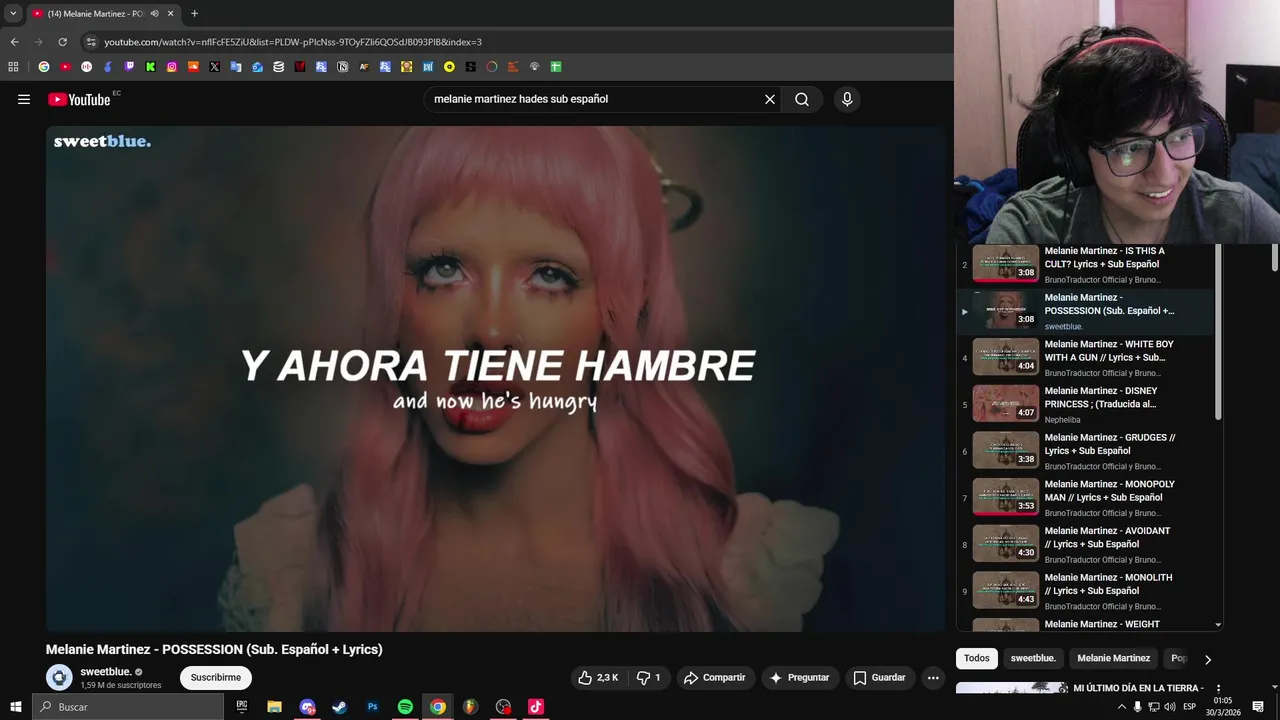The width and height of the screenshot is (1280, 720).
Task: Open a new browser tab
Action: [194, 14]
